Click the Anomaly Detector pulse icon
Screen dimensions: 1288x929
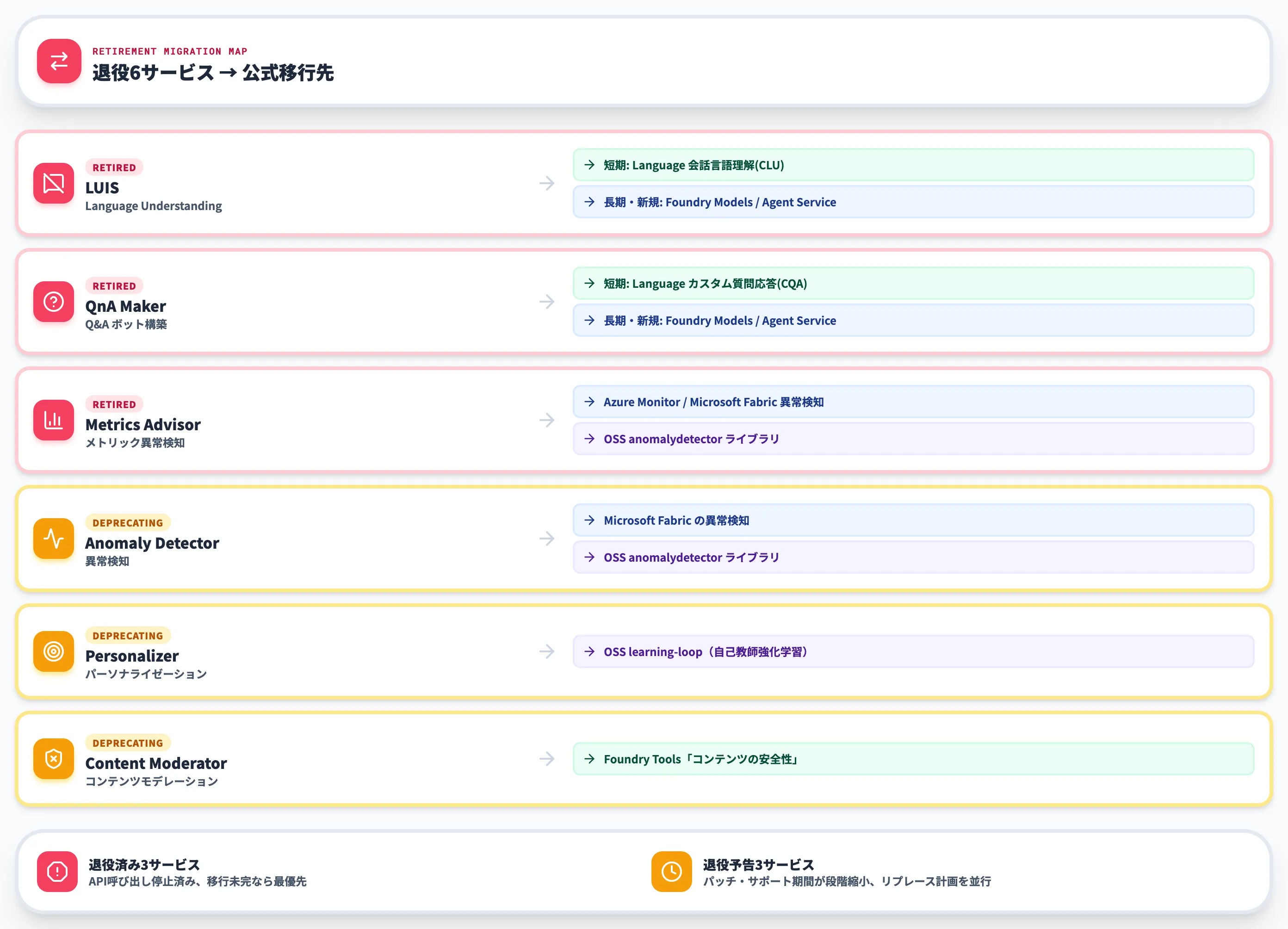(x=53, y=539)
